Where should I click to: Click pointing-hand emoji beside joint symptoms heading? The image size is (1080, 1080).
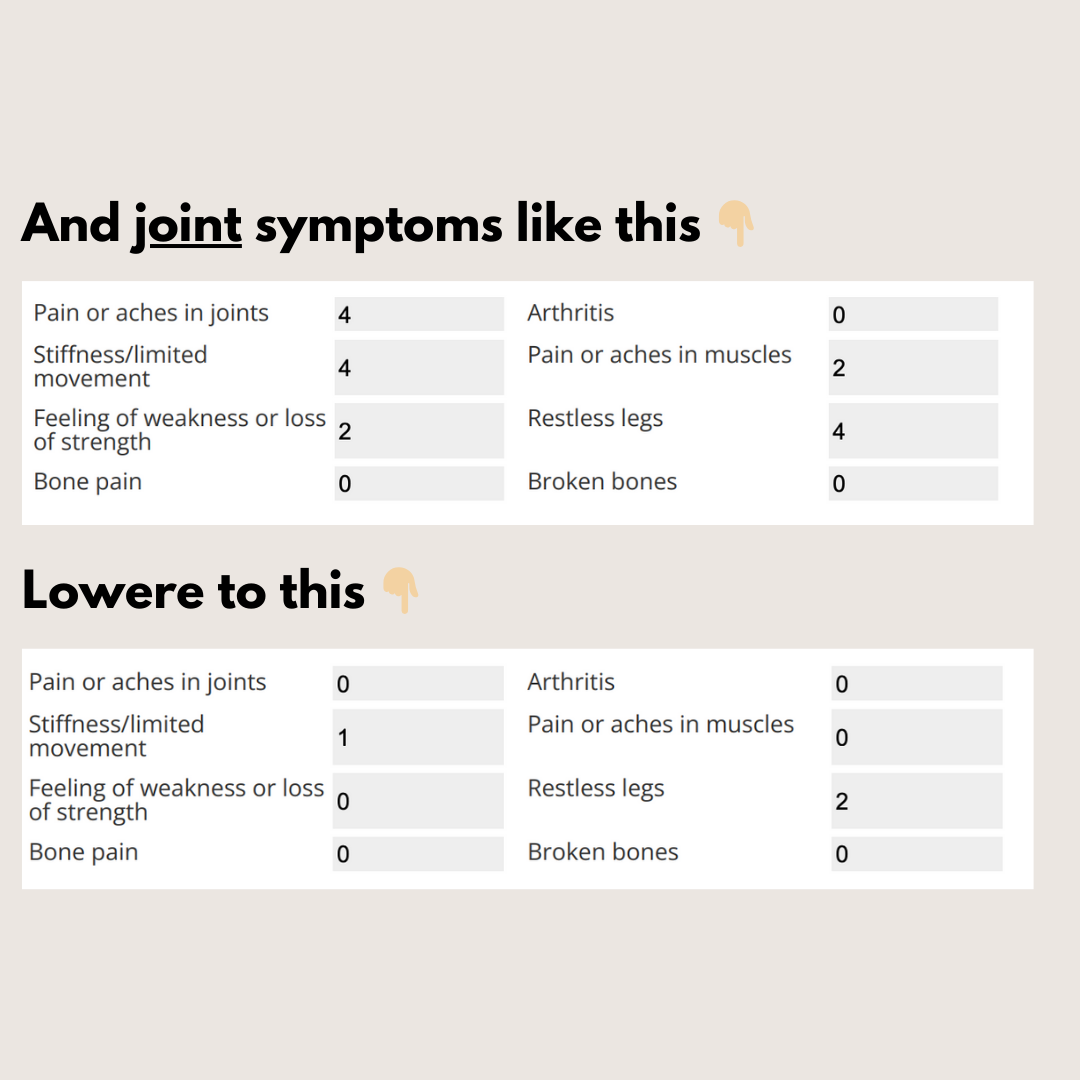[736, 223]
